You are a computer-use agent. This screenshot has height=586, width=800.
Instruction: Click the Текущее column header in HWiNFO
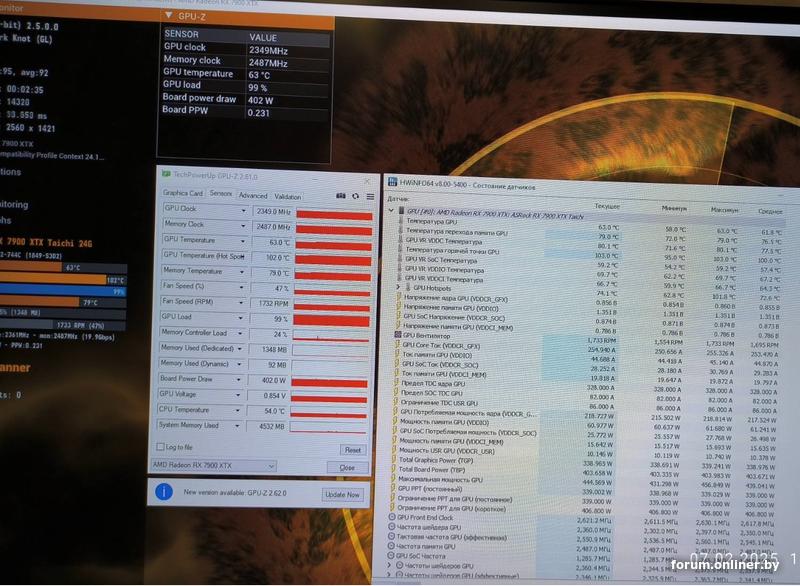607,206
